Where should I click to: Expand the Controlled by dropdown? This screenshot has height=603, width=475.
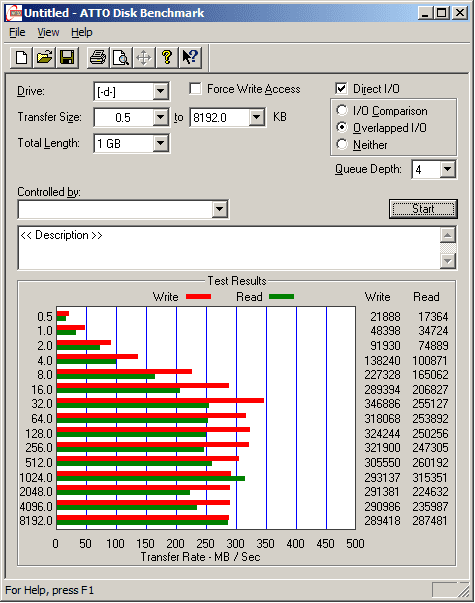click(x=220, y=209)
